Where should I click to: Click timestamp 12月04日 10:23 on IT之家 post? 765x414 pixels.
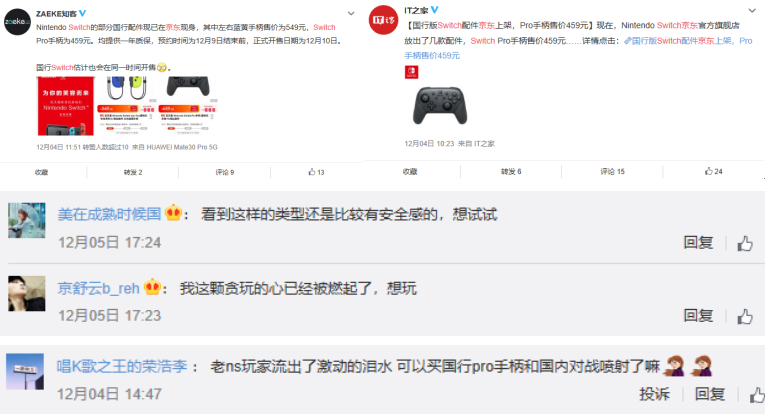click(429, 143)
